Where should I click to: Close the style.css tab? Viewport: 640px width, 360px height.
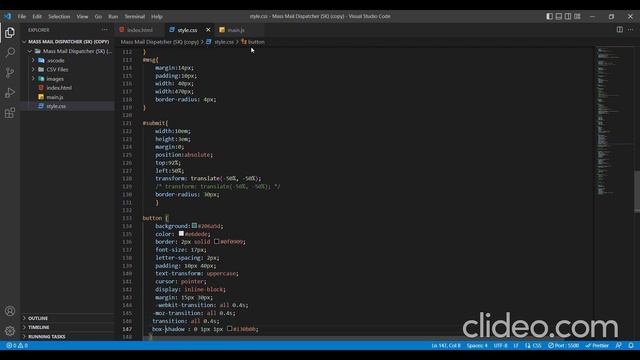click(208, 30)
